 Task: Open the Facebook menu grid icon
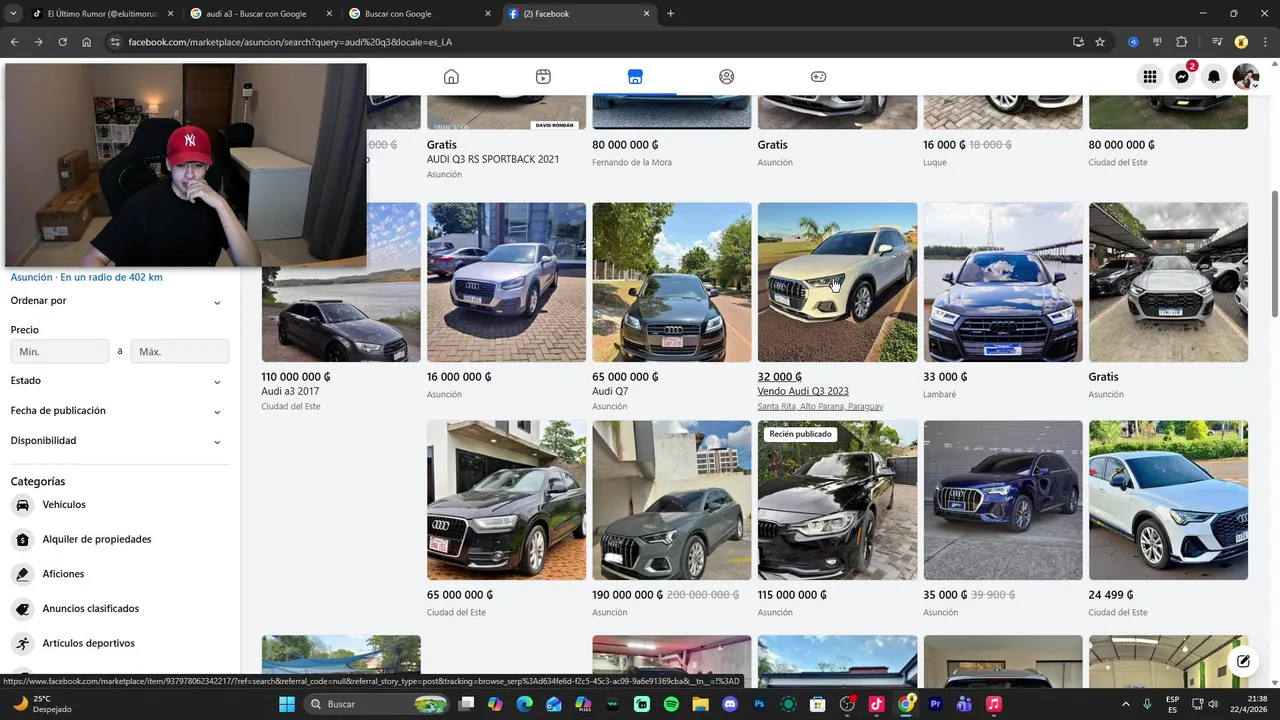(1150, 77)
